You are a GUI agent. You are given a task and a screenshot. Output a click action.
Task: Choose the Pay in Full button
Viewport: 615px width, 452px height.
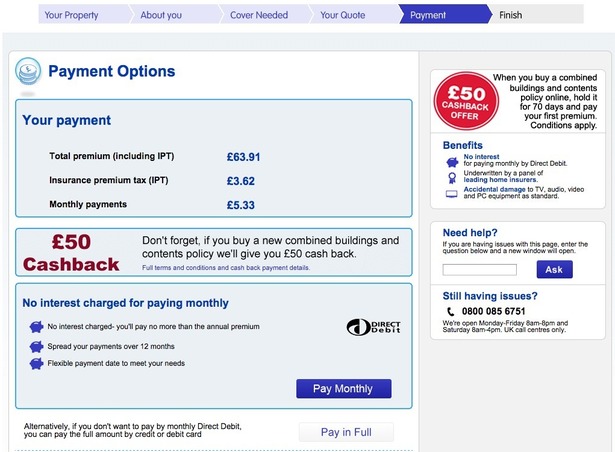tap(346, 432)
